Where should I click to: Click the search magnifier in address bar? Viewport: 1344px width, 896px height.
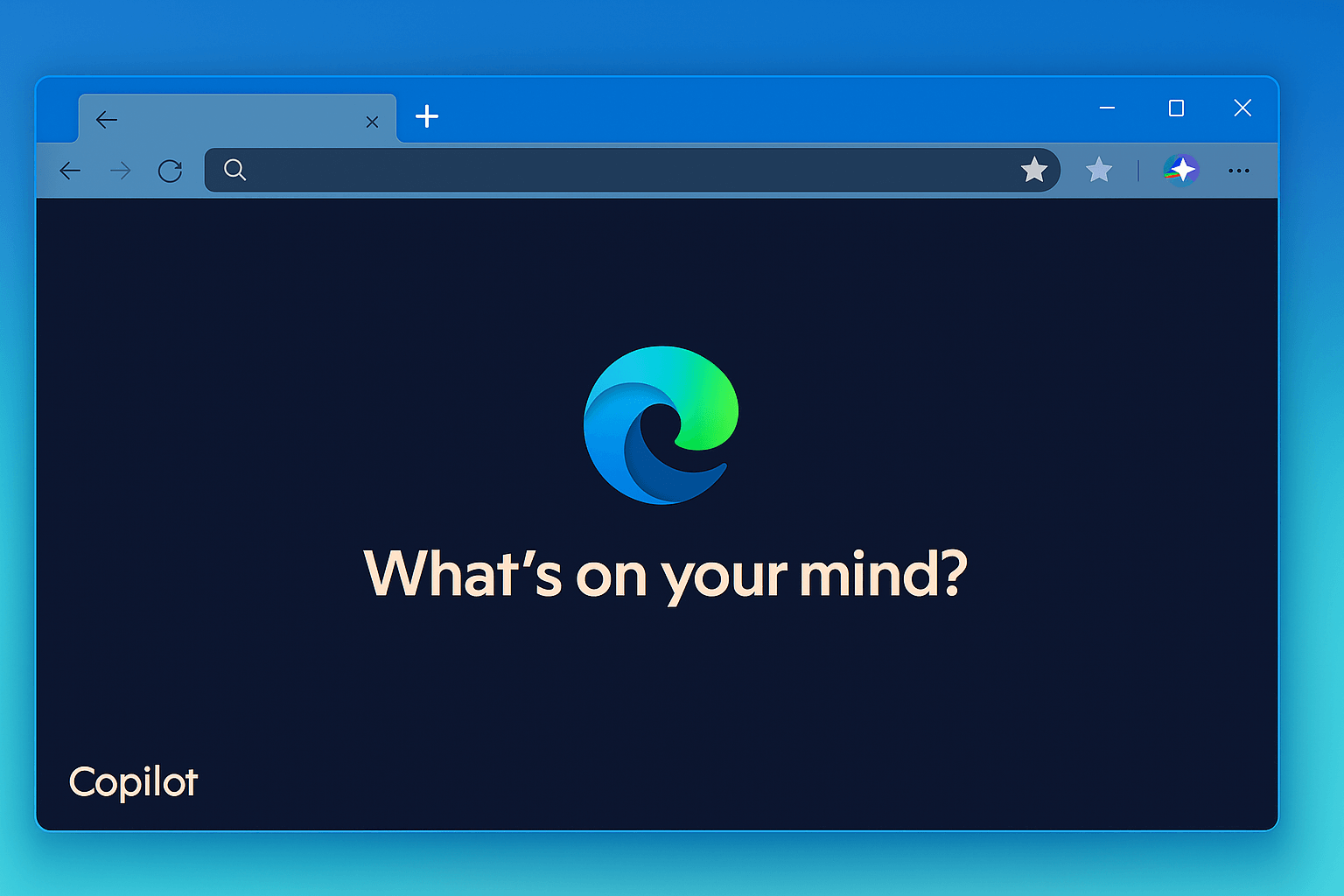tap(234, 170)
